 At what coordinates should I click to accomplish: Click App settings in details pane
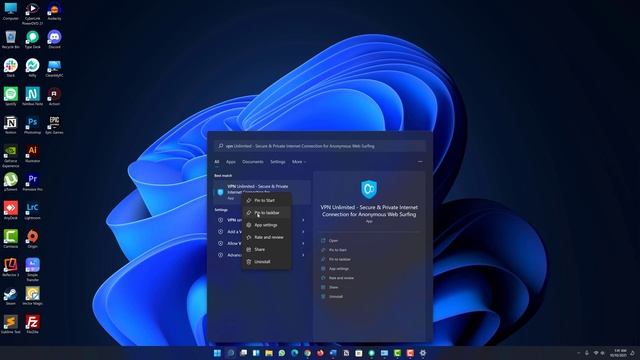click(339, 269)
